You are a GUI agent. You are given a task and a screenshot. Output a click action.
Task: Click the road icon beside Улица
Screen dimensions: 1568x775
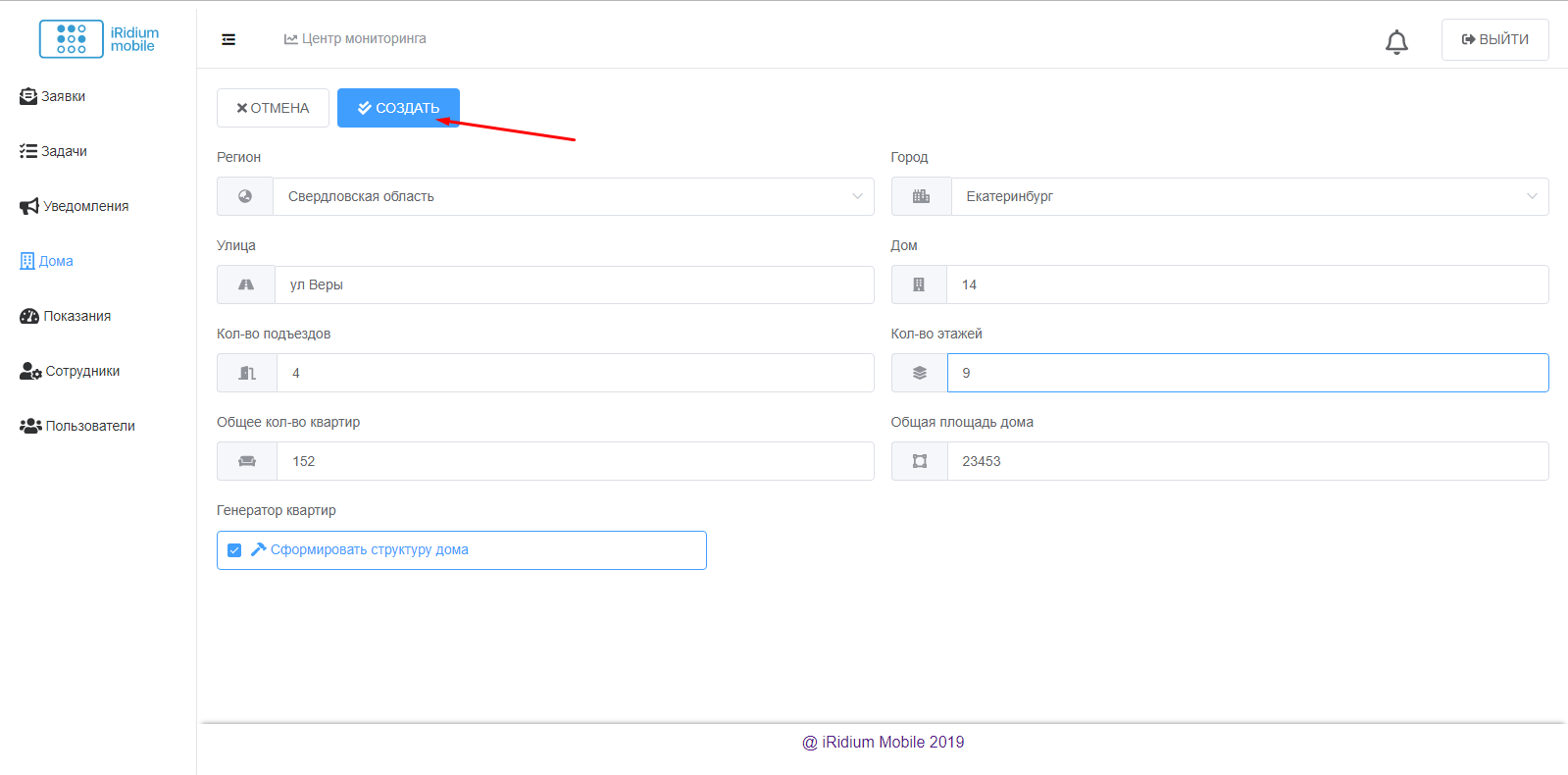pyautogui.click(x=246, y=284)
